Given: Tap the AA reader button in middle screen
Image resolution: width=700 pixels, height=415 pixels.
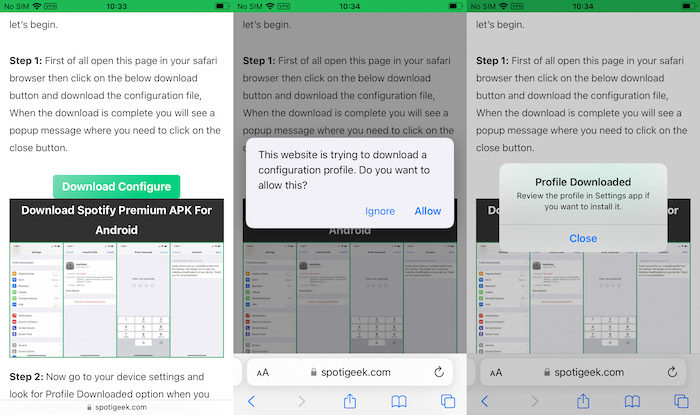Looking at the screenshot, I should click(x=263, y=373).
